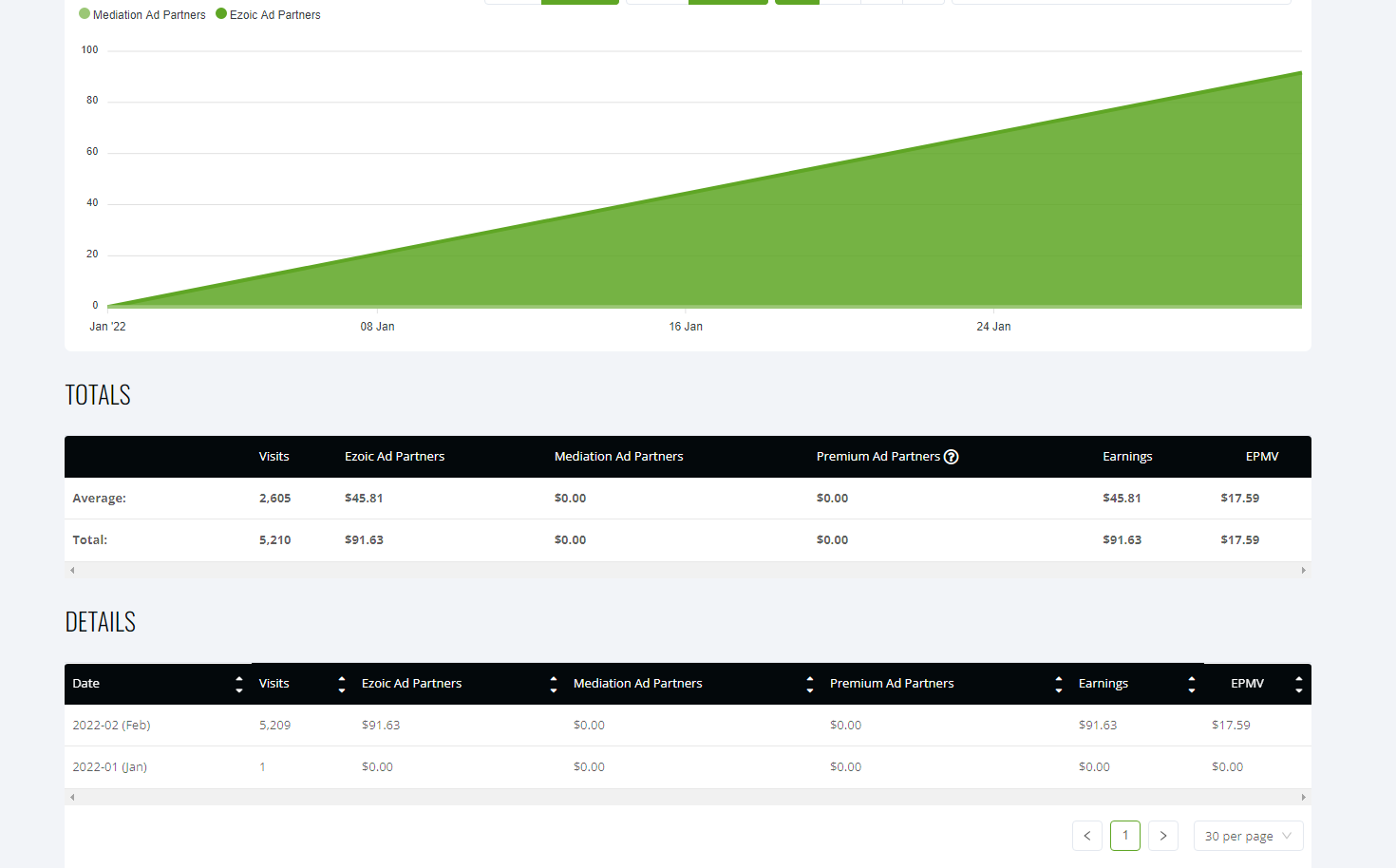Open the Premium Ad Partners help icon
The height and width of the screenshot is (868, 1396).
coord(952,457)
